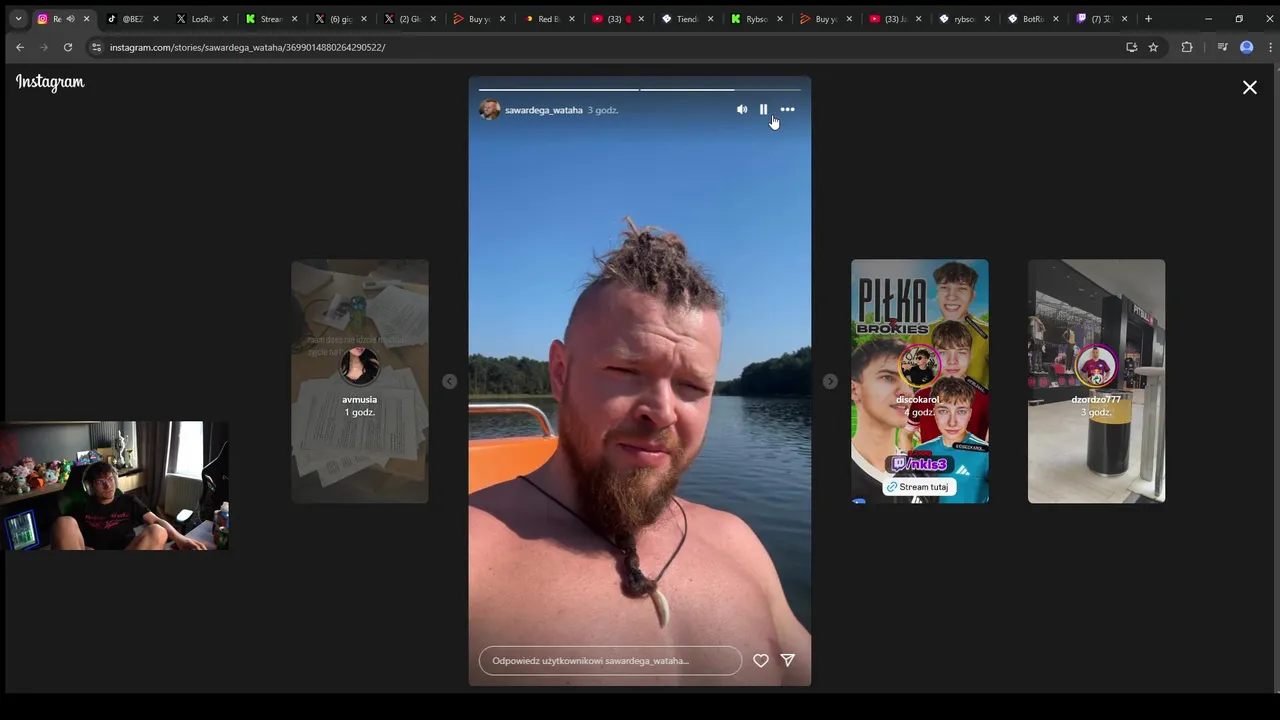
Task: Close the story viewer with the X
Action: (x=1250, y=88)
